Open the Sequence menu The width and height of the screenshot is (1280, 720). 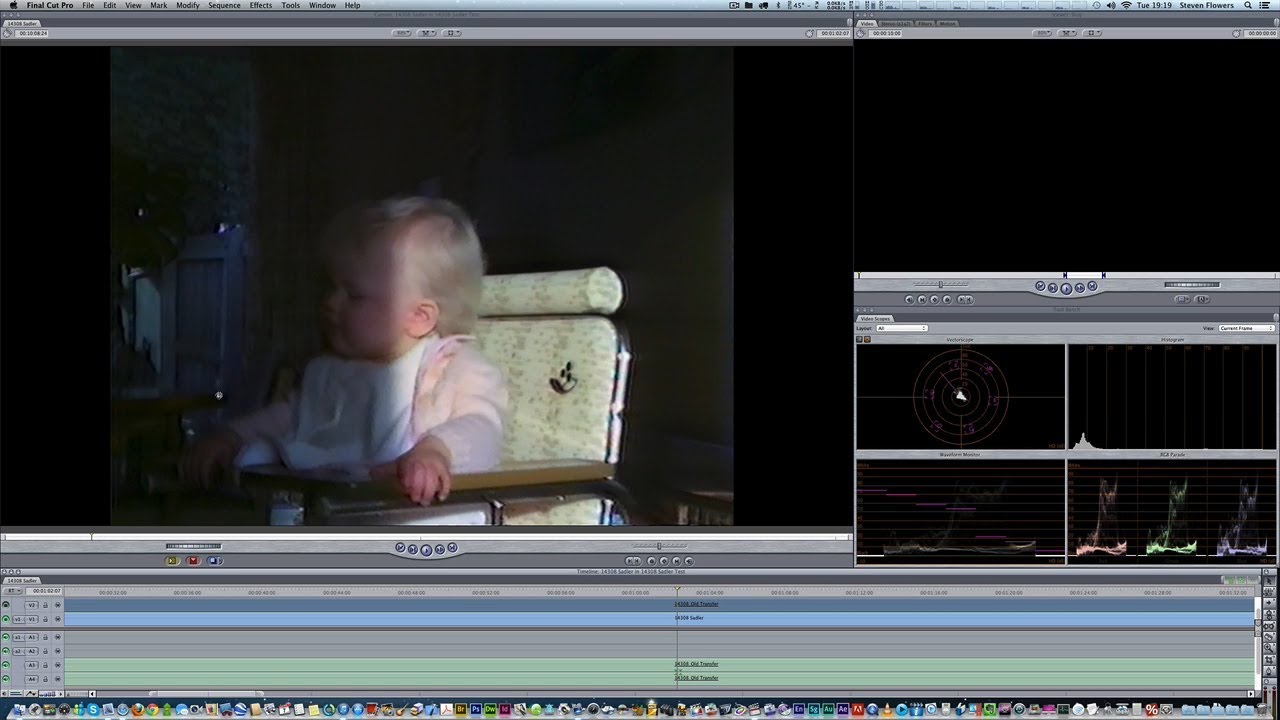point(224,5)
